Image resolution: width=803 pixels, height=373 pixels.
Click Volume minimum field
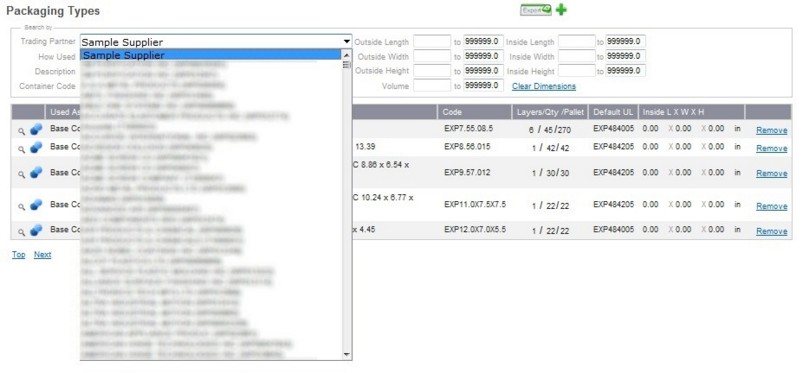[432, 86]
